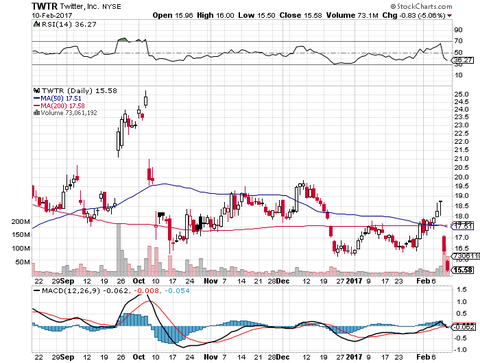Click the High 16.00 value
480x363 pixels.
(x=215, y=15)
